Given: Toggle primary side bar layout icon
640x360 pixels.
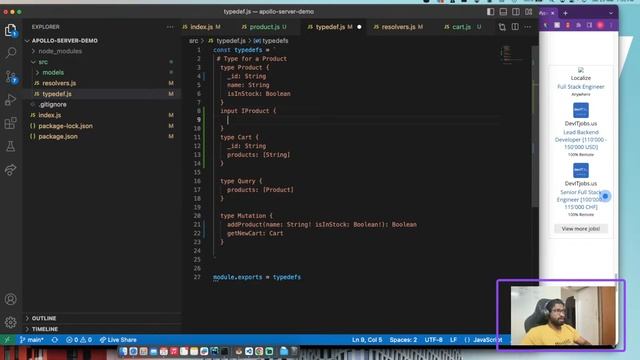Looking at the screenshot, I should pos(490,12).
